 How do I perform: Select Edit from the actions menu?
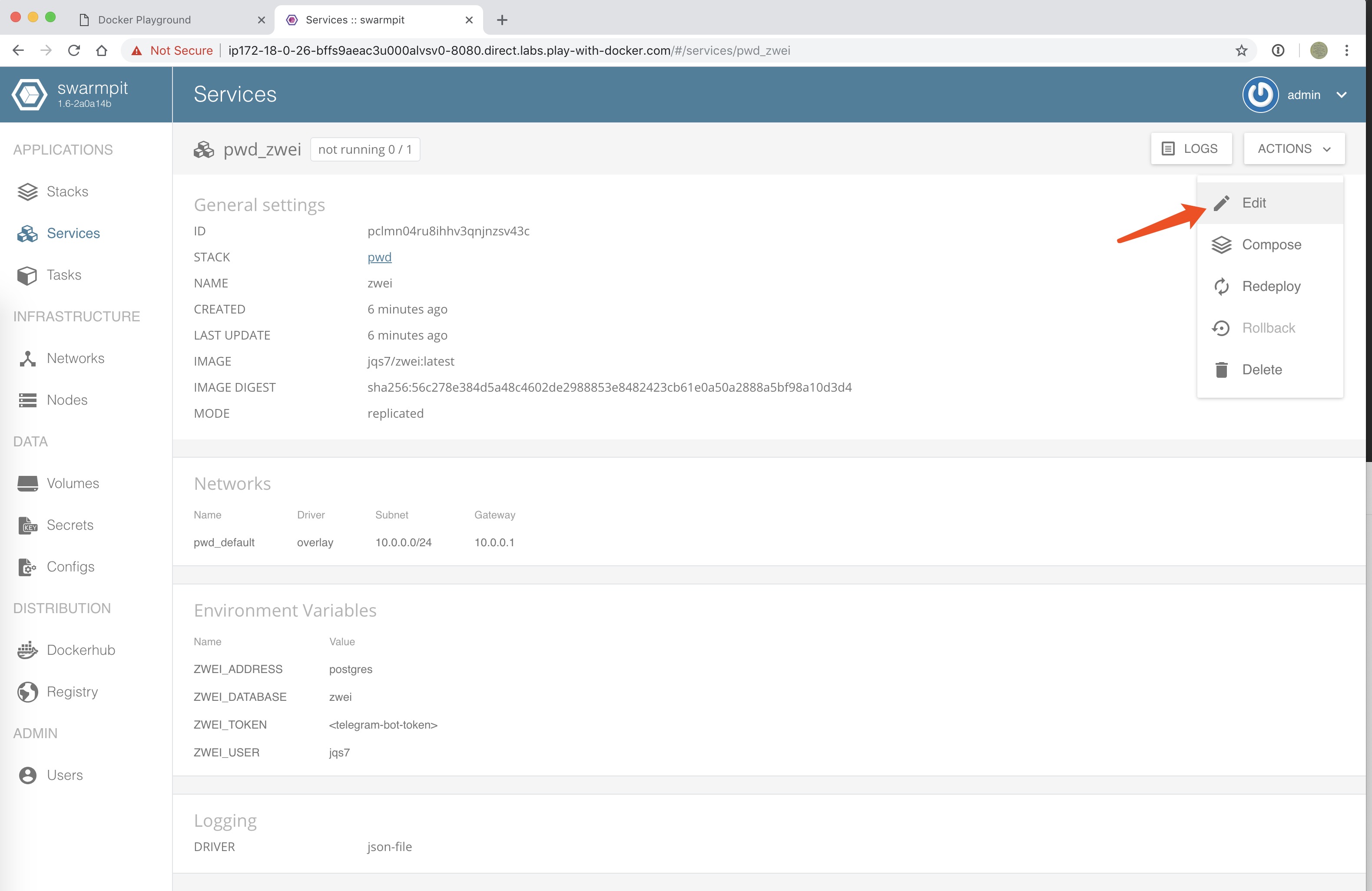click(x=1253, y=203)
